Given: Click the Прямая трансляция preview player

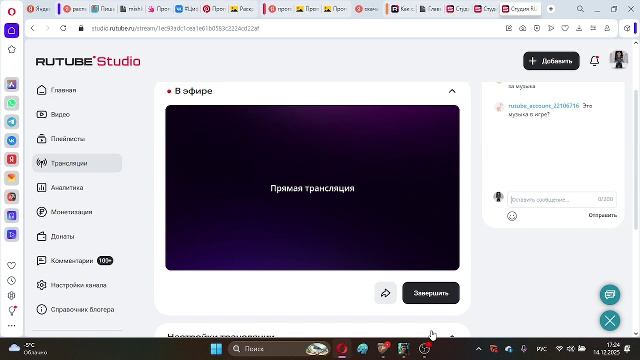Looking at the screenshot, I should click(x=312, y=188).
